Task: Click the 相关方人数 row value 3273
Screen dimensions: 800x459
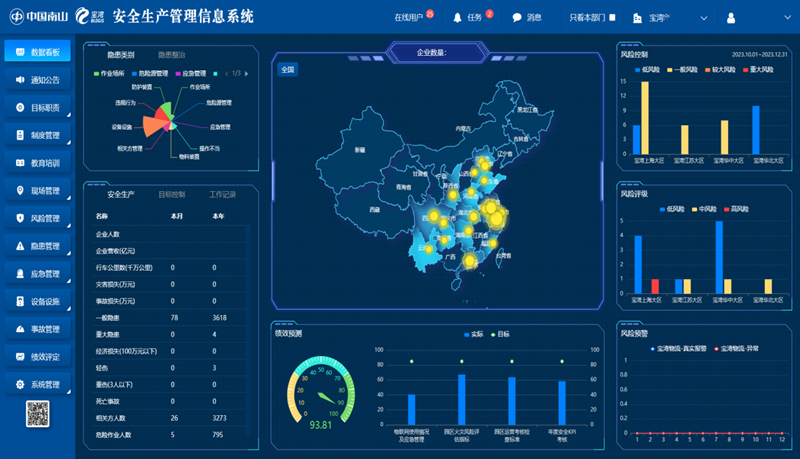Action: tap(219, 418)
